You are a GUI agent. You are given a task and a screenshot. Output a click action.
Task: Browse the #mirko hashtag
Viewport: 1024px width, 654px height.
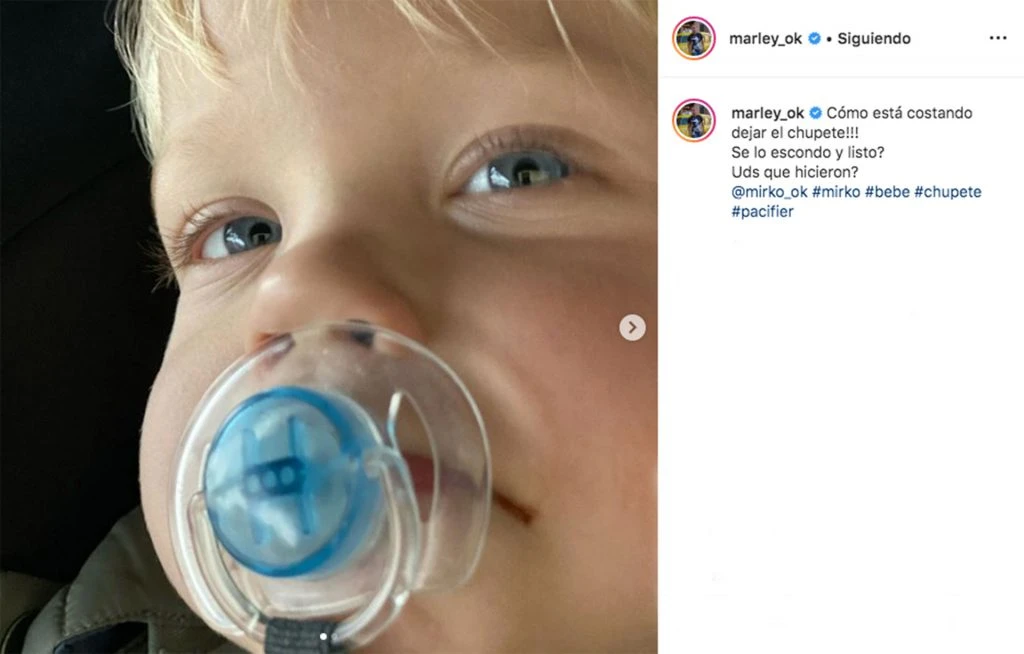834,191
